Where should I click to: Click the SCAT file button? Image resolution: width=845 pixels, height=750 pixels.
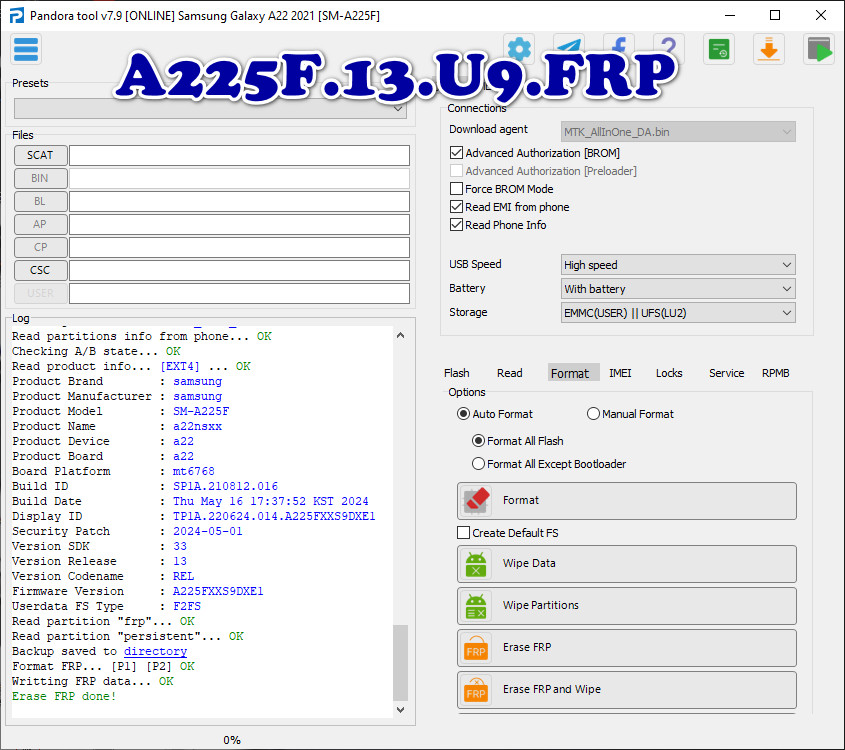[40, 155]
